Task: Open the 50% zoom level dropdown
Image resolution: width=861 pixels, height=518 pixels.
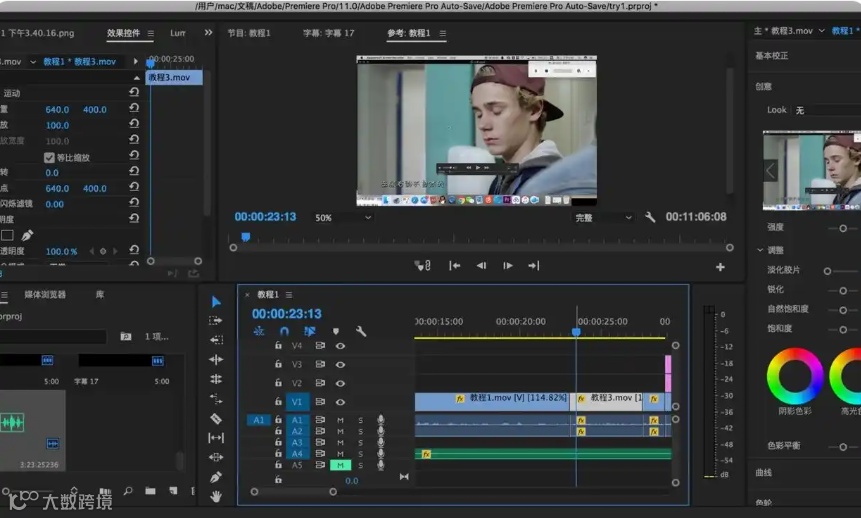Action: point(343,218)
